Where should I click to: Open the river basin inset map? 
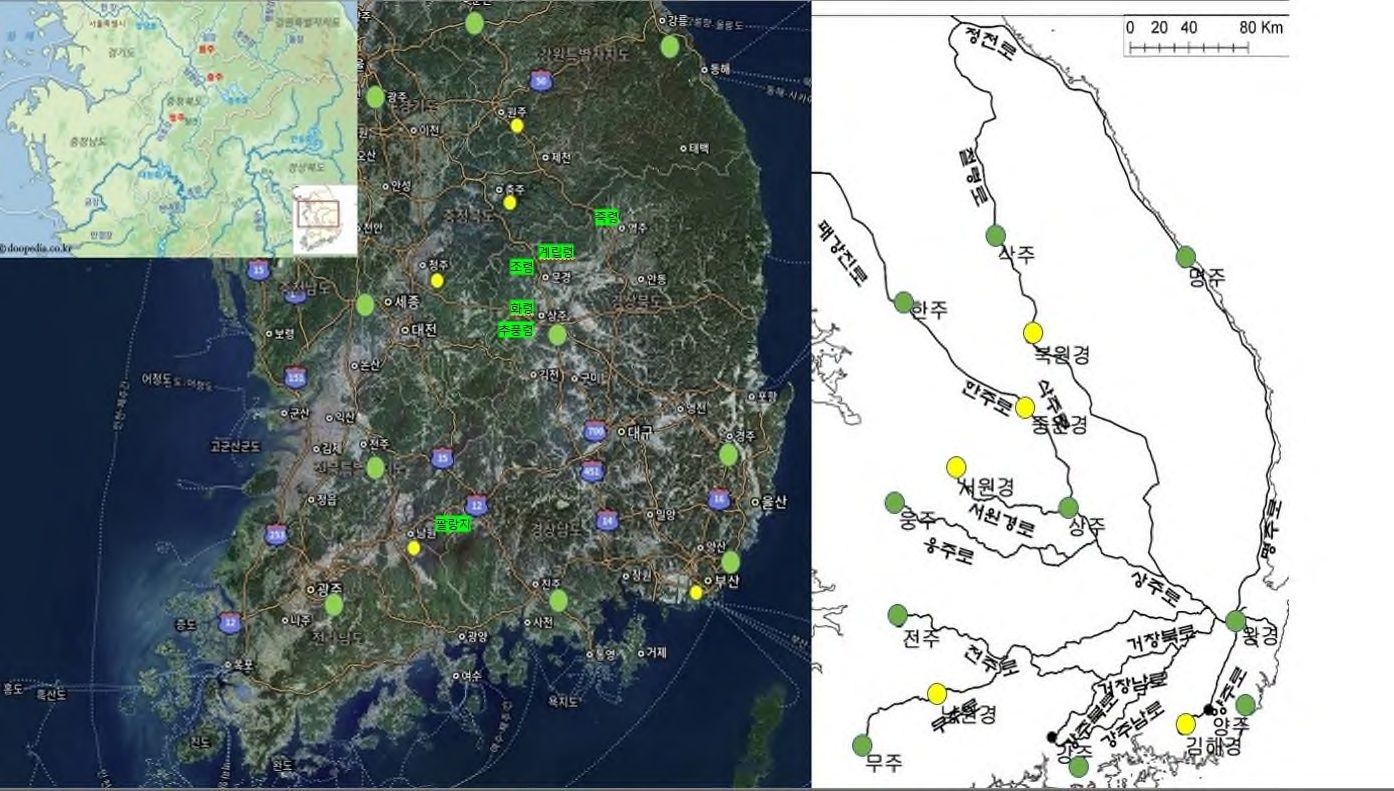pos(178,128)
